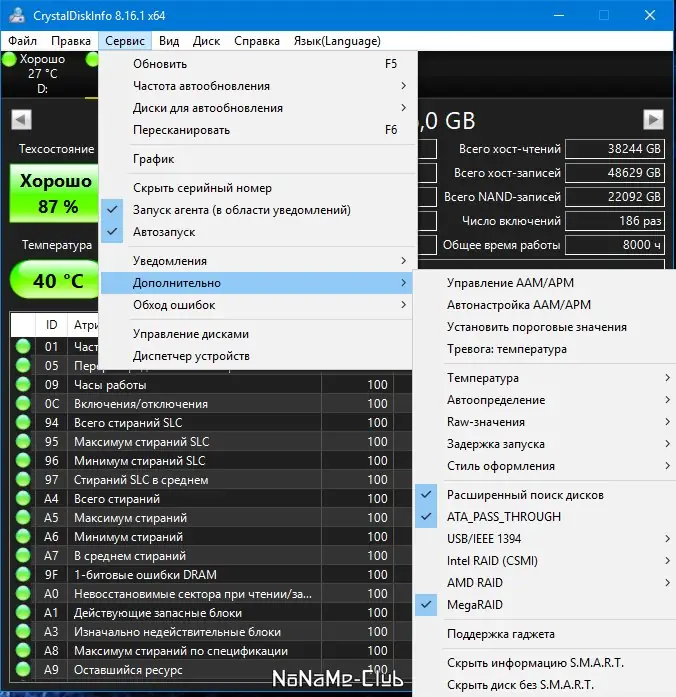
Task: Select 'Установить пороговые значения' entry
Action: [x=545, y=327]
